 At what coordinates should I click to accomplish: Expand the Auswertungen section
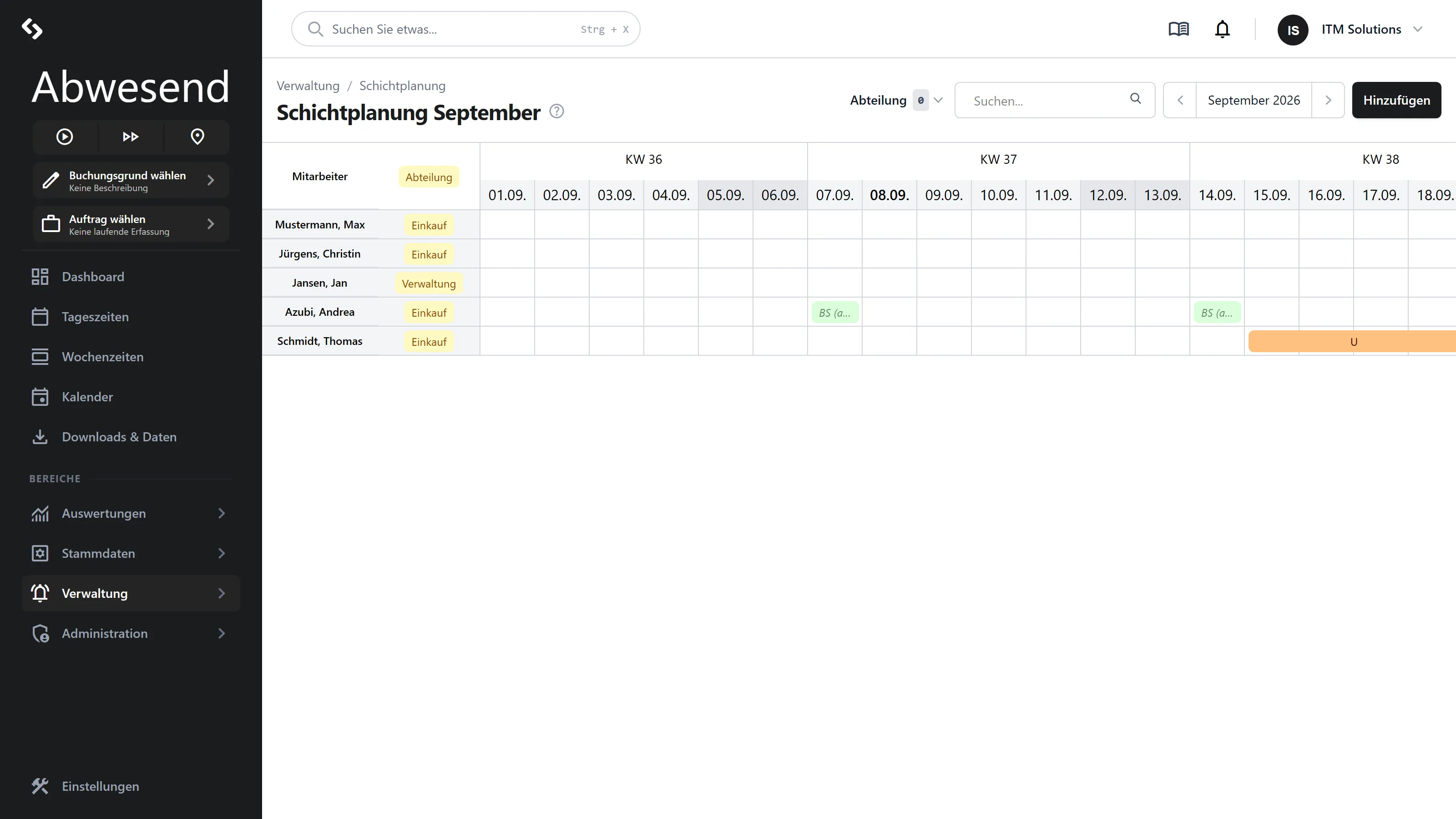point(131,514)
